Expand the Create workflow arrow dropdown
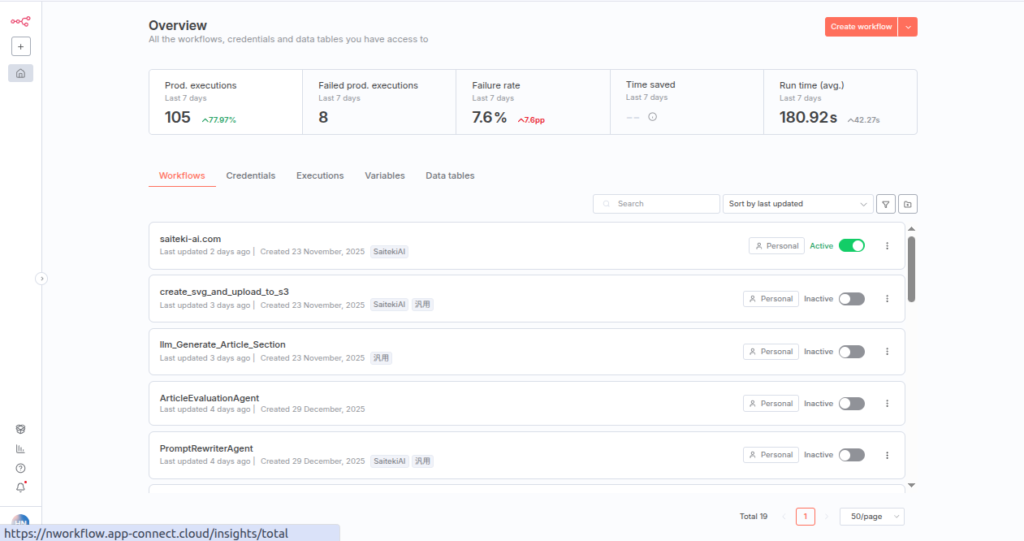This screenshot has width=1024, height=541. (908, 27)
